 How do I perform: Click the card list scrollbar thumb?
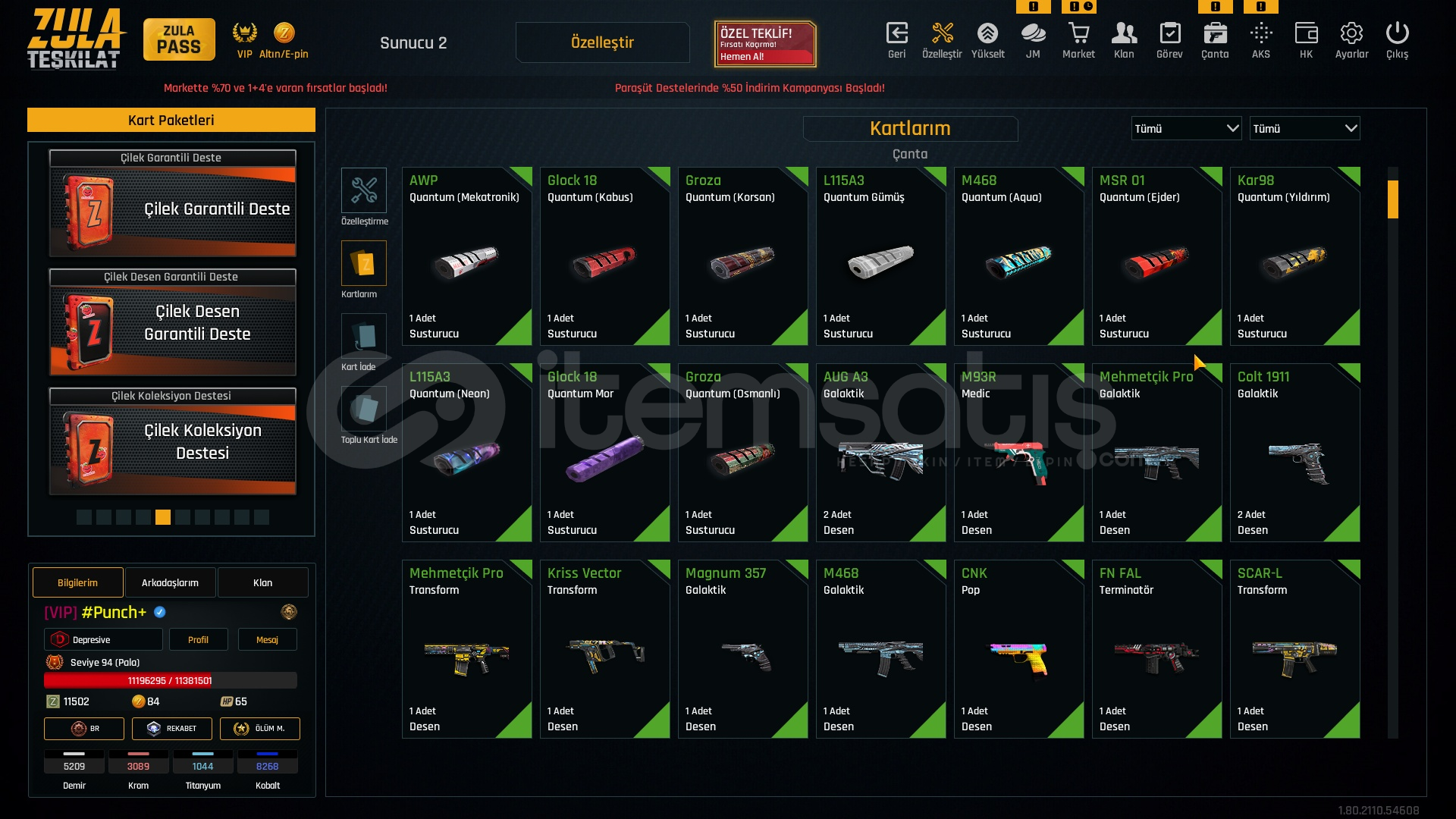click(x=1392, y=199)
